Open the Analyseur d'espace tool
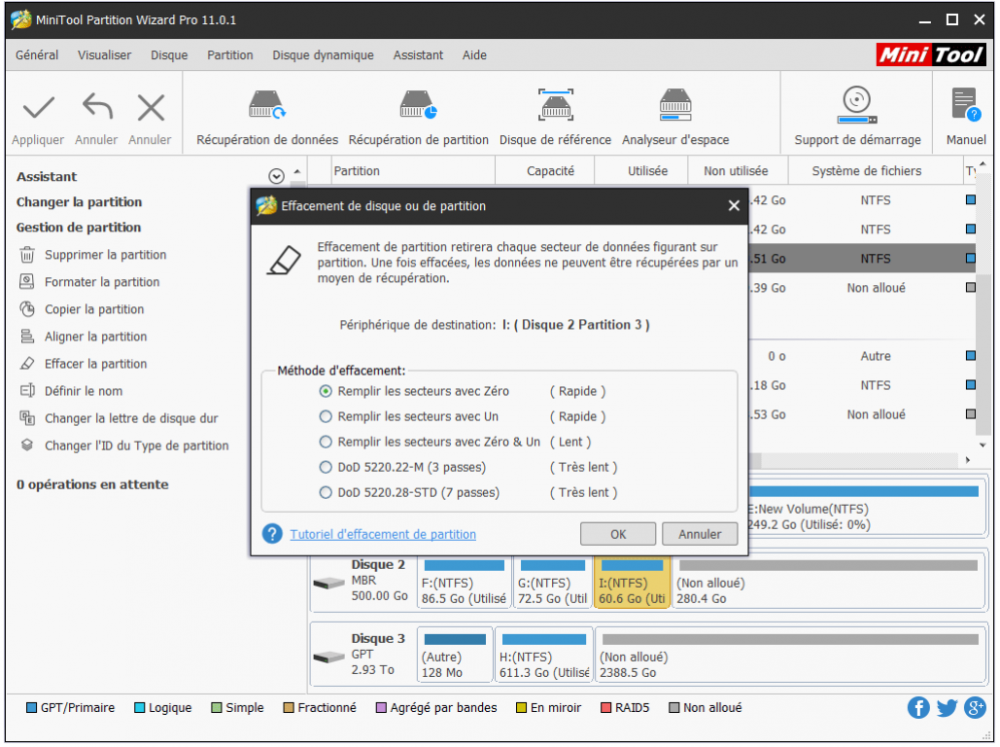Image resolution: width=1000 pixels, height=747 pixels. click(675, 106)
